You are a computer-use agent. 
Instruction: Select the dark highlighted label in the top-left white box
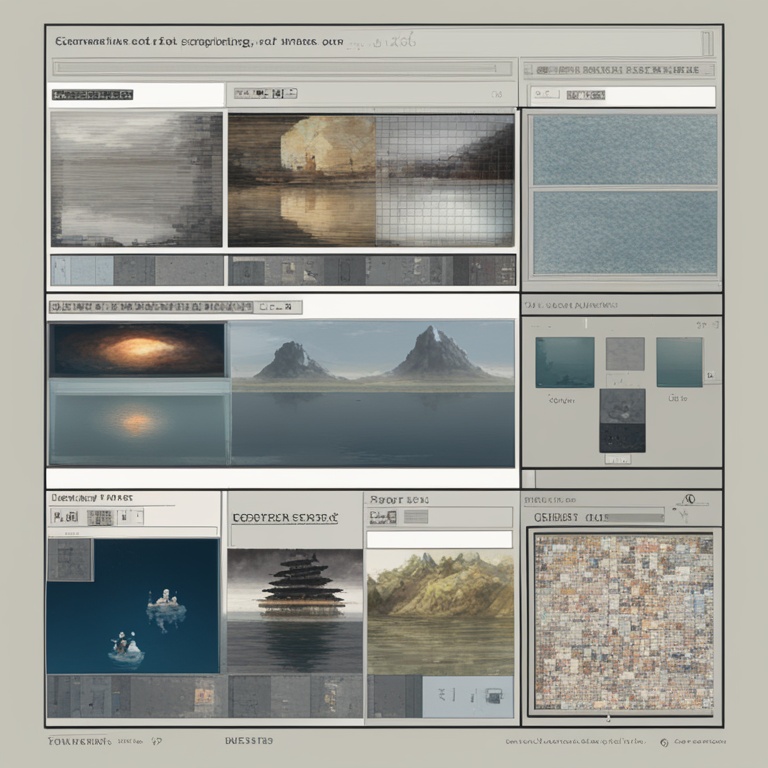93,95
